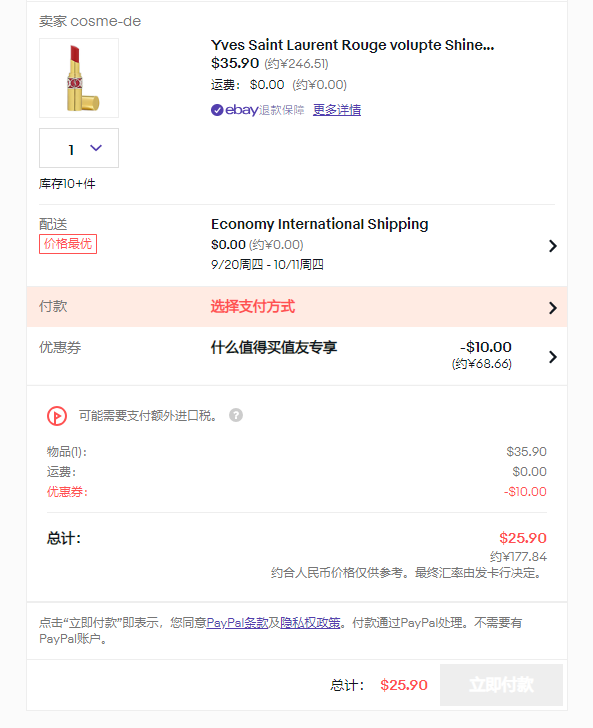
Task: Click the item price $35.90 below title
Action: point(235,63)
